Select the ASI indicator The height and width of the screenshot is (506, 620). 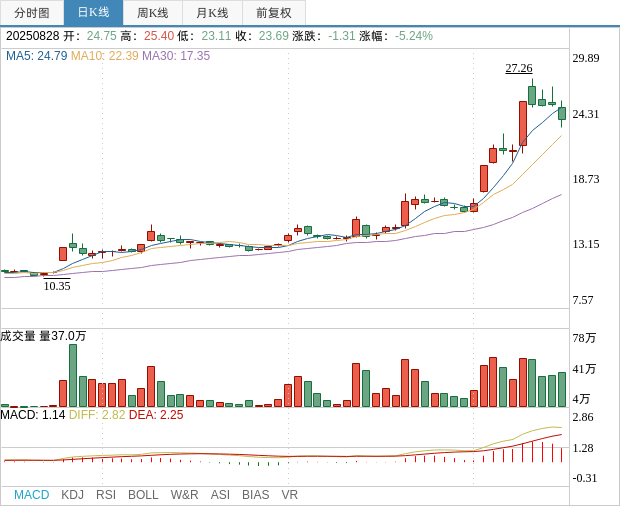[220, 495]
